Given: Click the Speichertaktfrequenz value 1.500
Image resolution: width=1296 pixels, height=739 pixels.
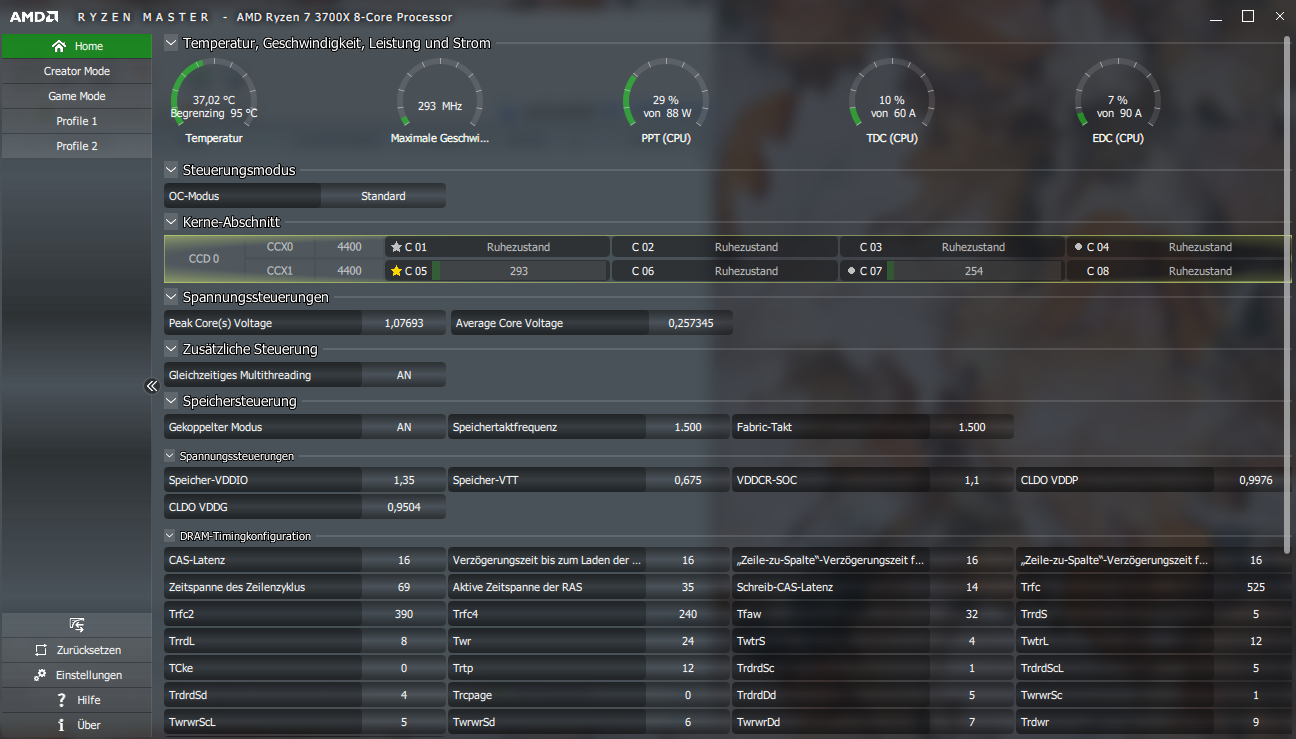Looking at the screenshot, I should [688, 427].
